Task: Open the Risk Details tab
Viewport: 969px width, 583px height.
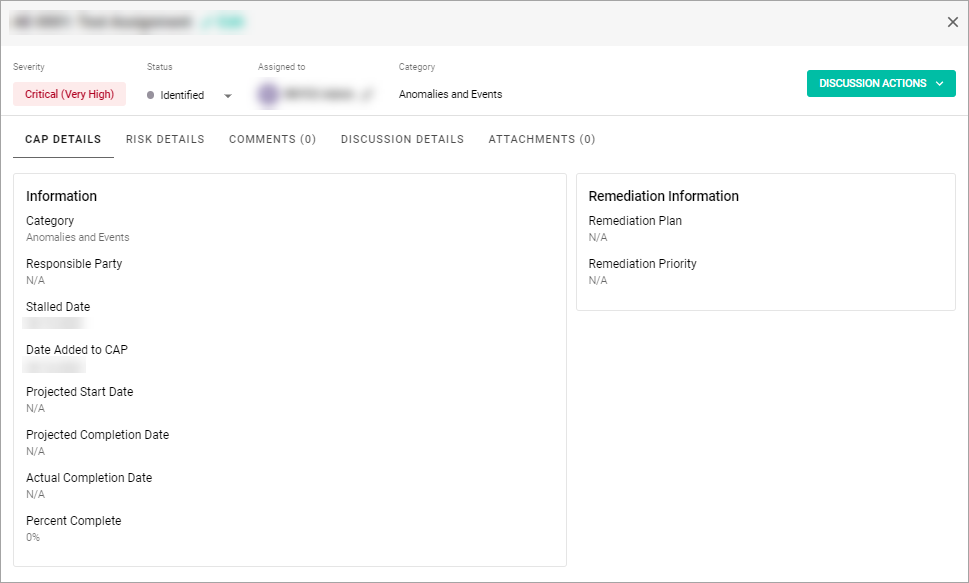Action: click(165, 139)
